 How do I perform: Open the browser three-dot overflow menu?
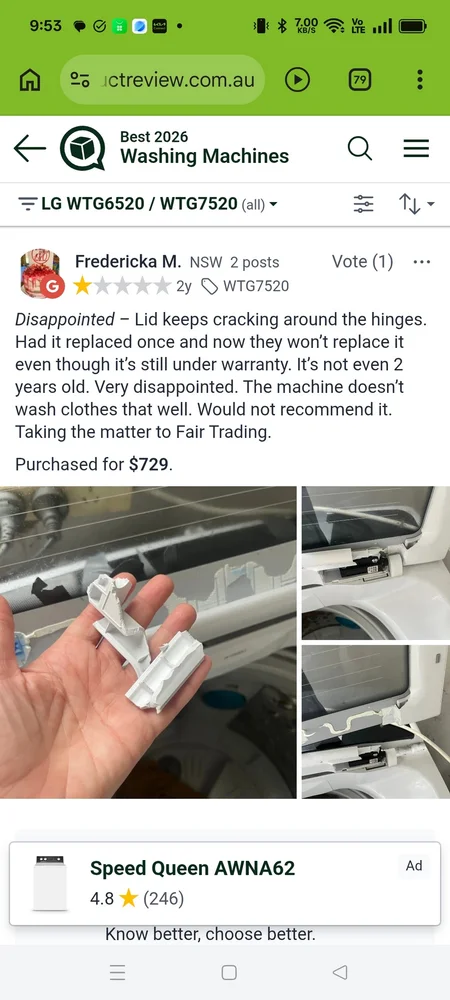419,80
